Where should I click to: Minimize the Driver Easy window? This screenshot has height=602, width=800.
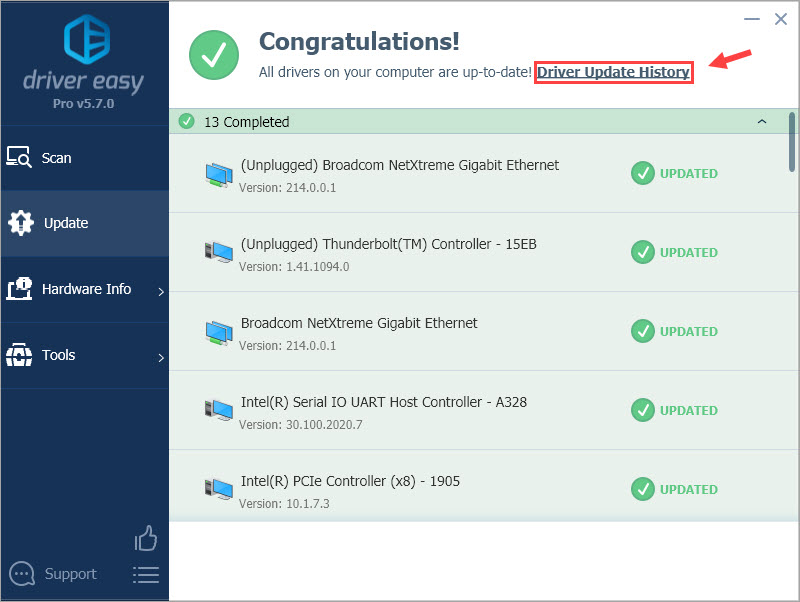point(752,19)
